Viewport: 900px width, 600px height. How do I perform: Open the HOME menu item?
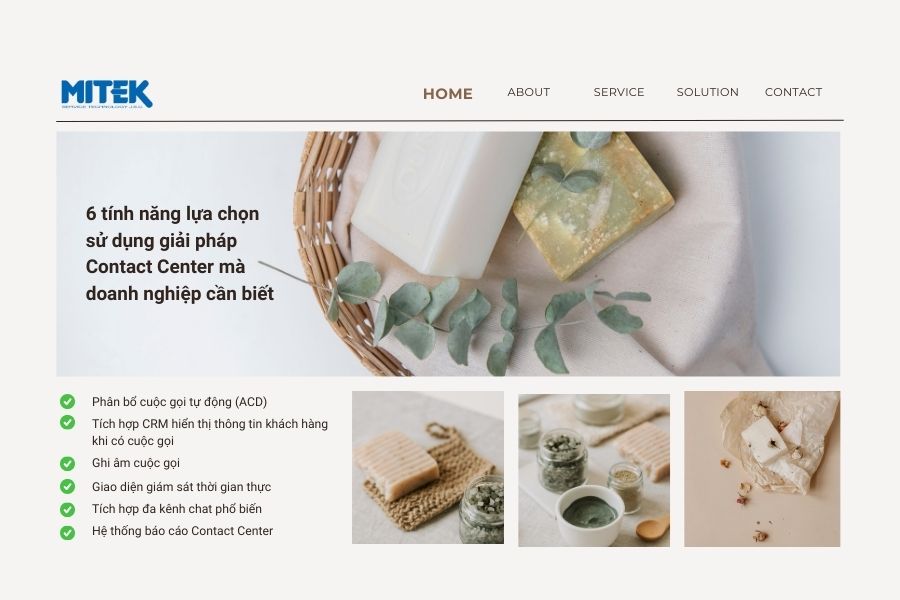point(448,94)
